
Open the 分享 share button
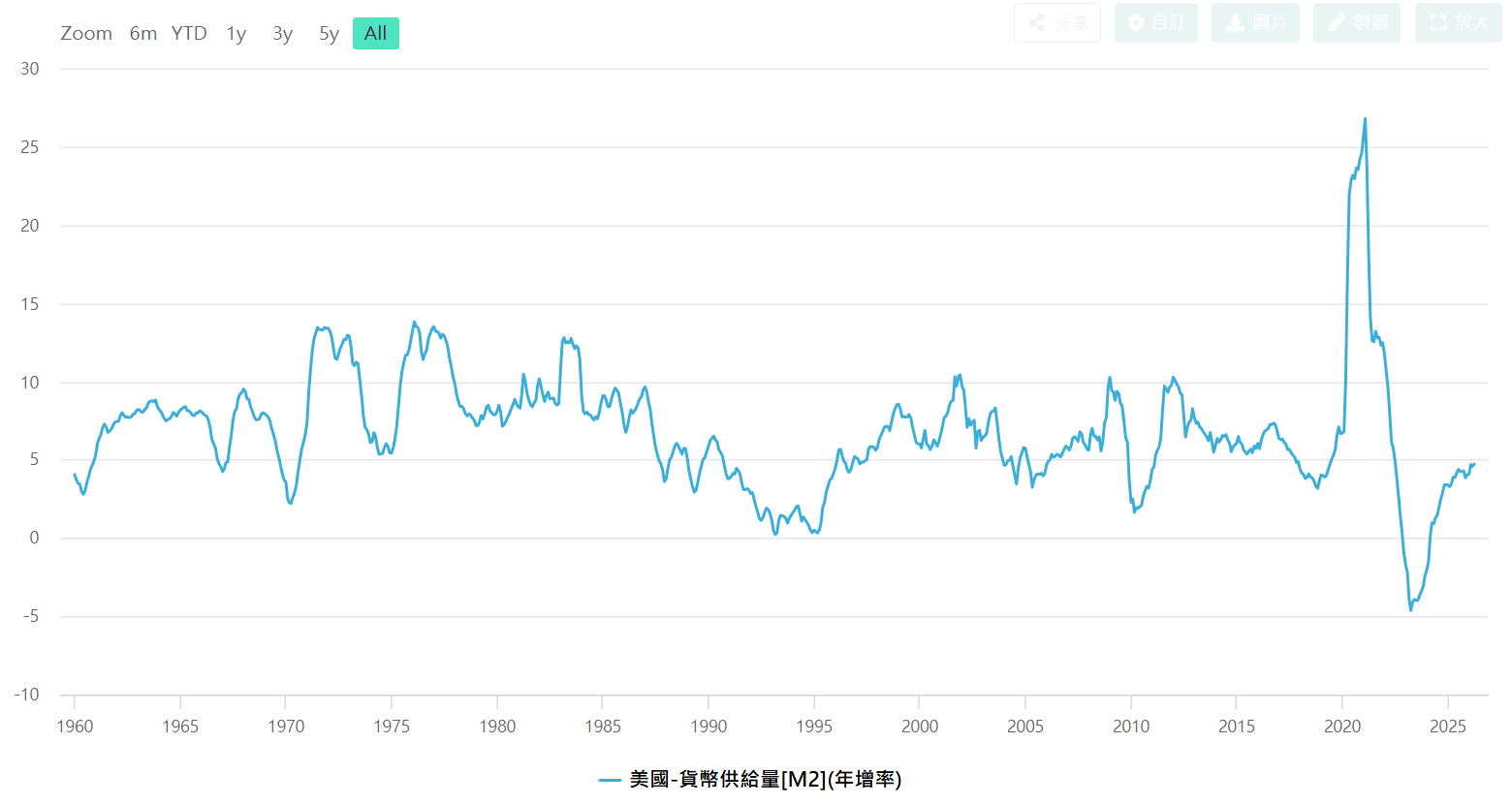click(x=1057, y=22)
